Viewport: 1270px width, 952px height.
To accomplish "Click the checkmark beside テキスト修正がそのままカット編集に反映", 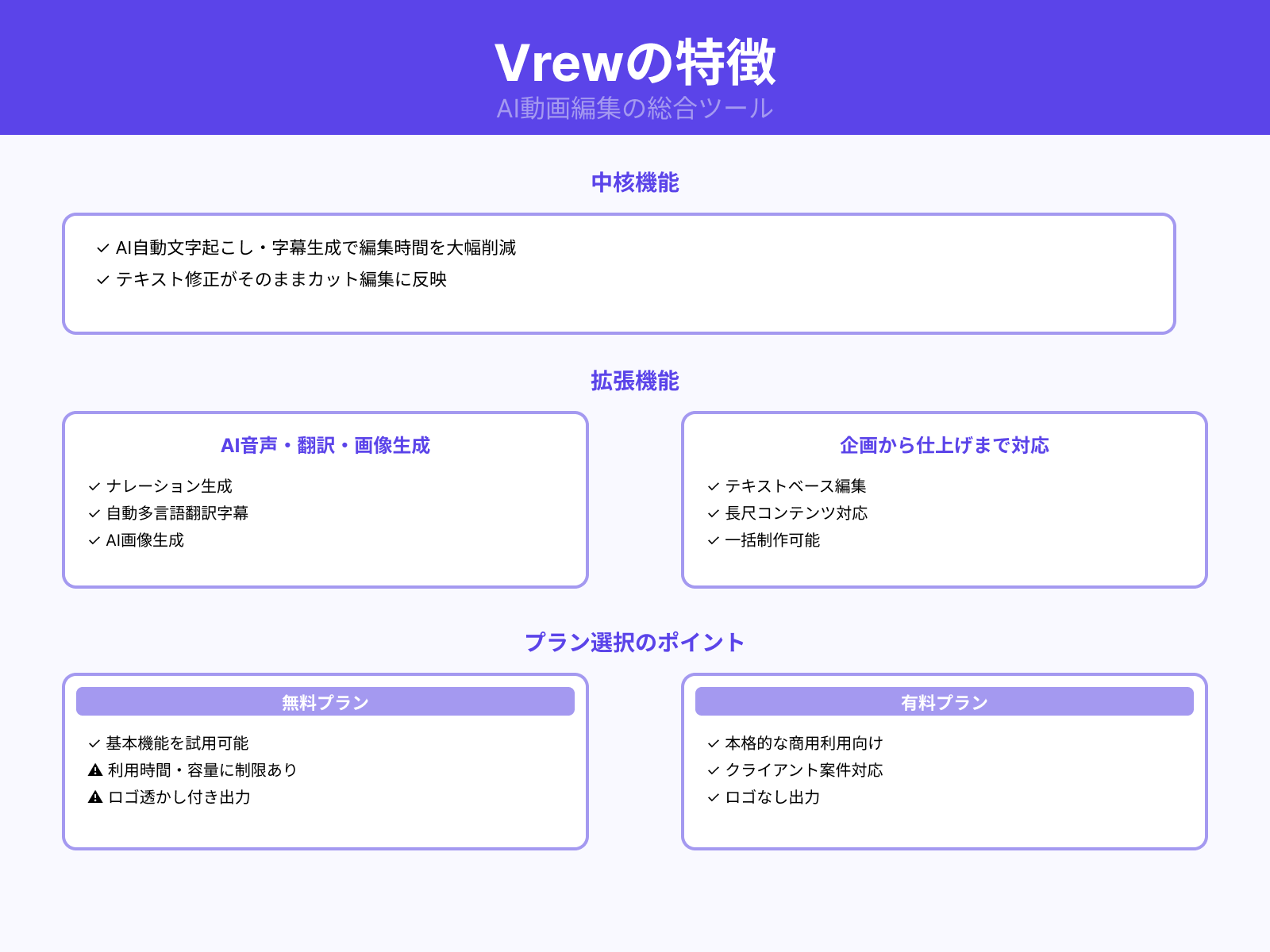I will (102, 279).
